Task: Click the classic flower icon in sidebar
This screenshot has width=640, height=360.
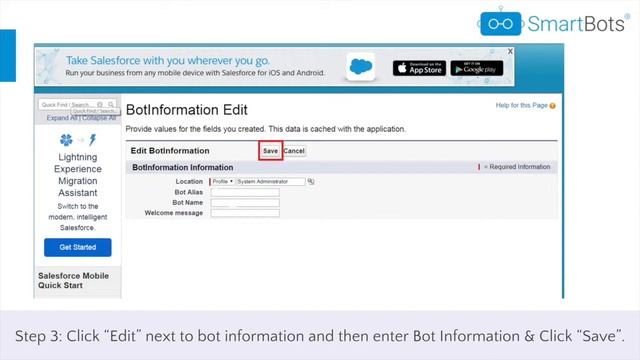Action: tap(66, 140)
